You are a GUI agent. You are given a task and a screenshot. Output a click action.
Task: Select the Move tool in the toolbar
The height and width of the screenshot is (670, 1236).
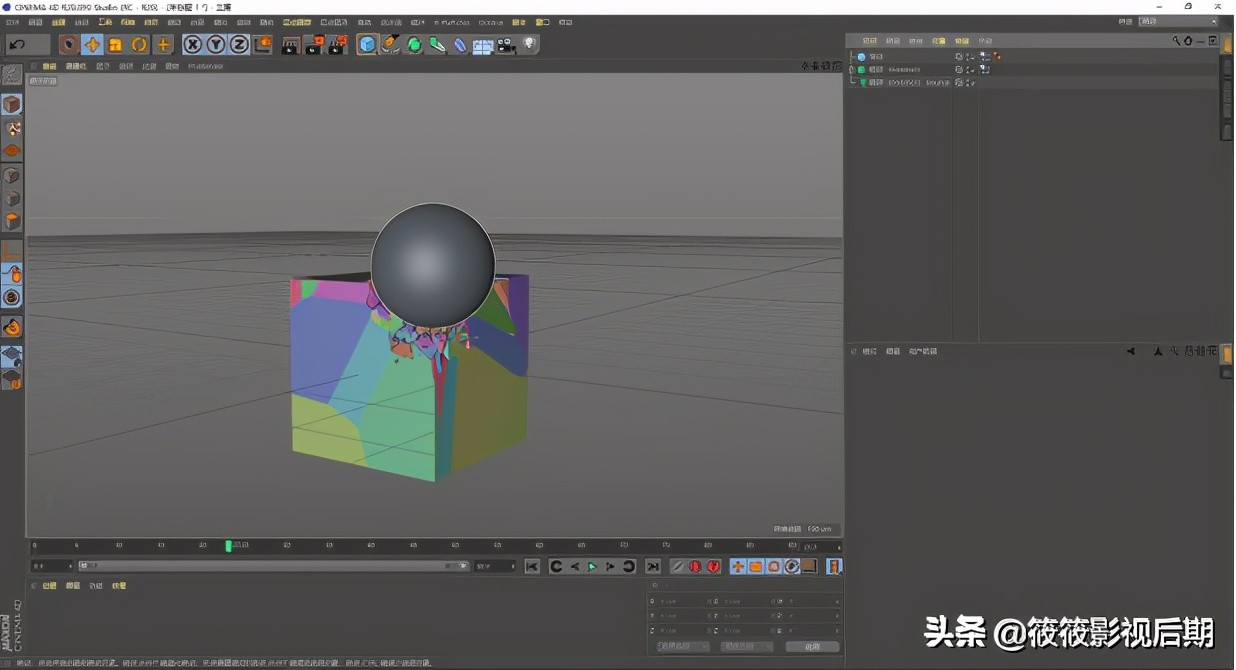point(90,44)
